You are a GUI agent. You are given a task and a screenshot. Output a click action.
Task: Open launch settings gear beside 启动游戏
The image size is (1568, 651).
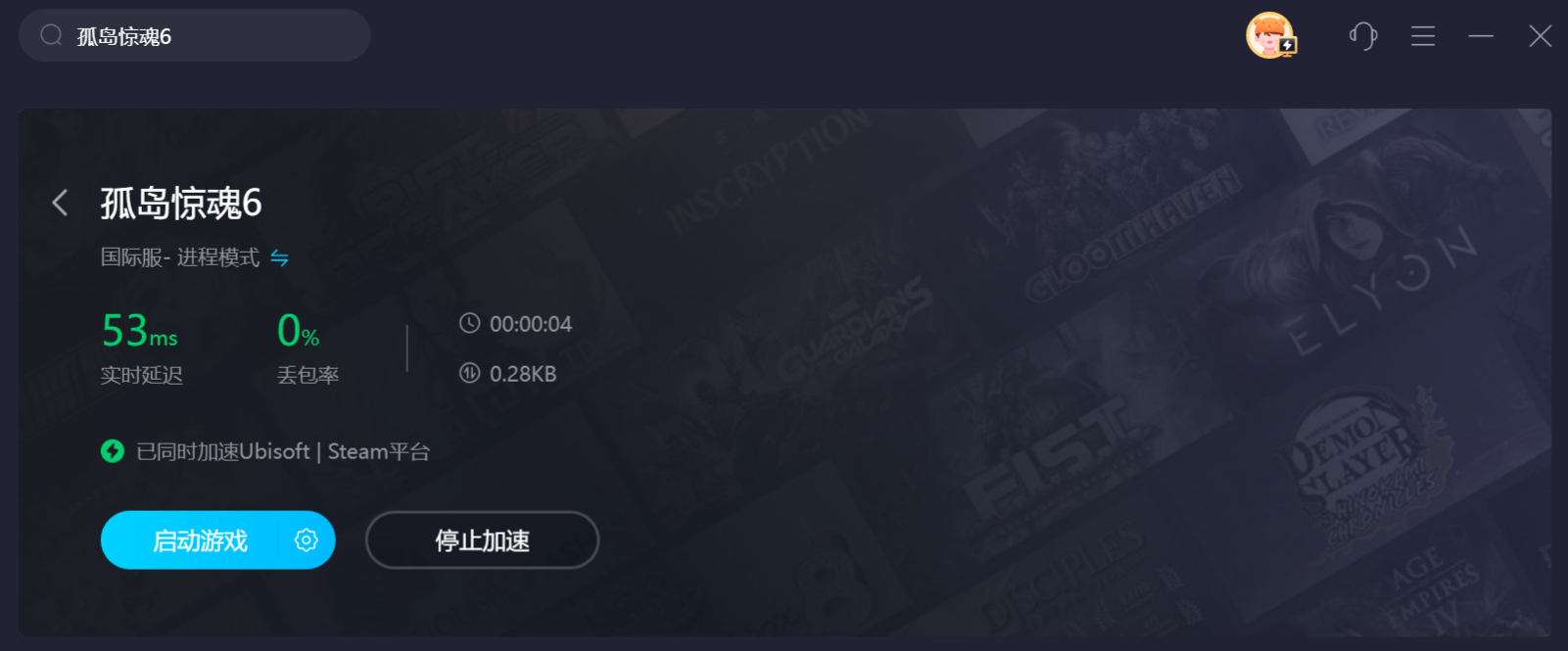click(307, 539)
